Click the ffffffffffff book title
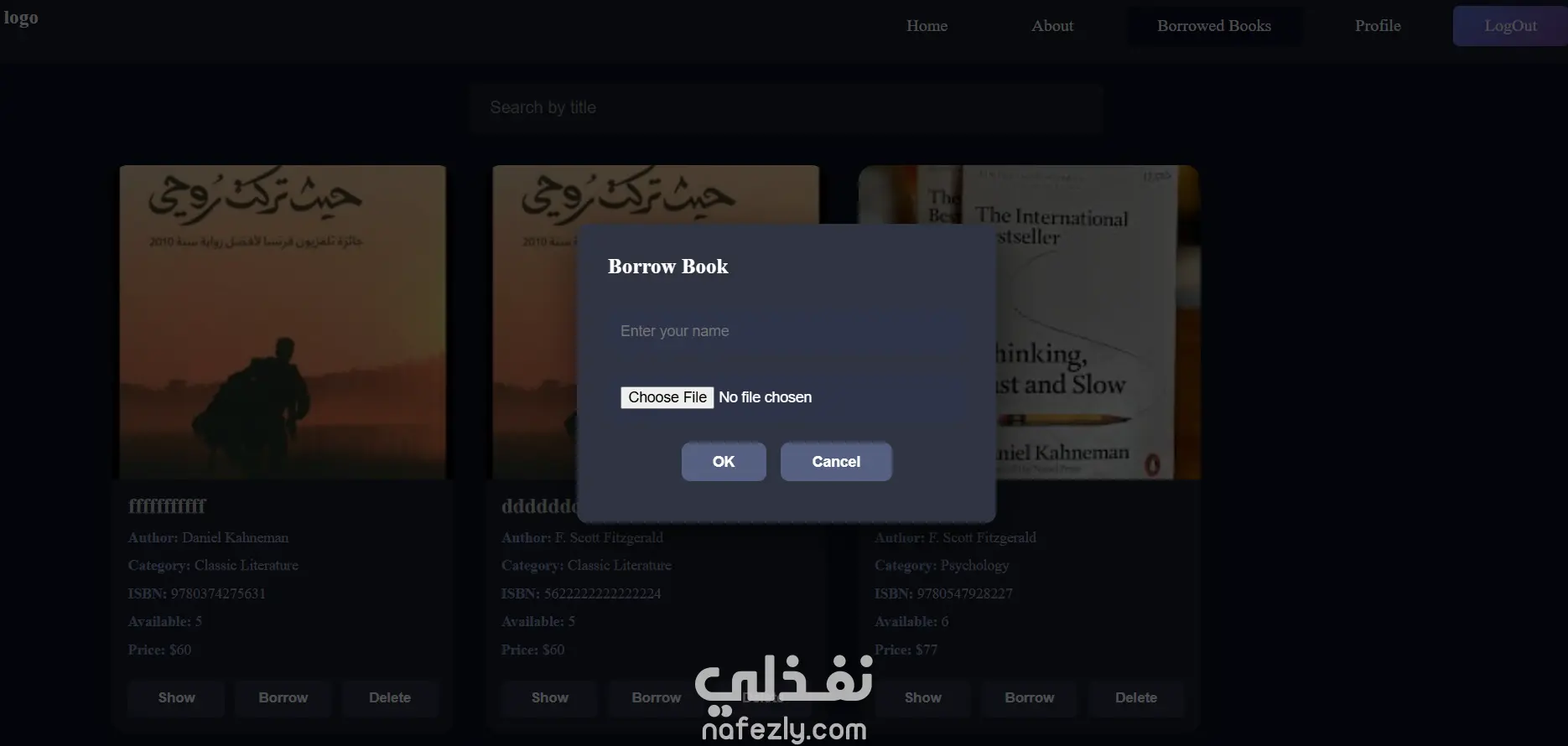1568x746 pixels. click(167, 506)
